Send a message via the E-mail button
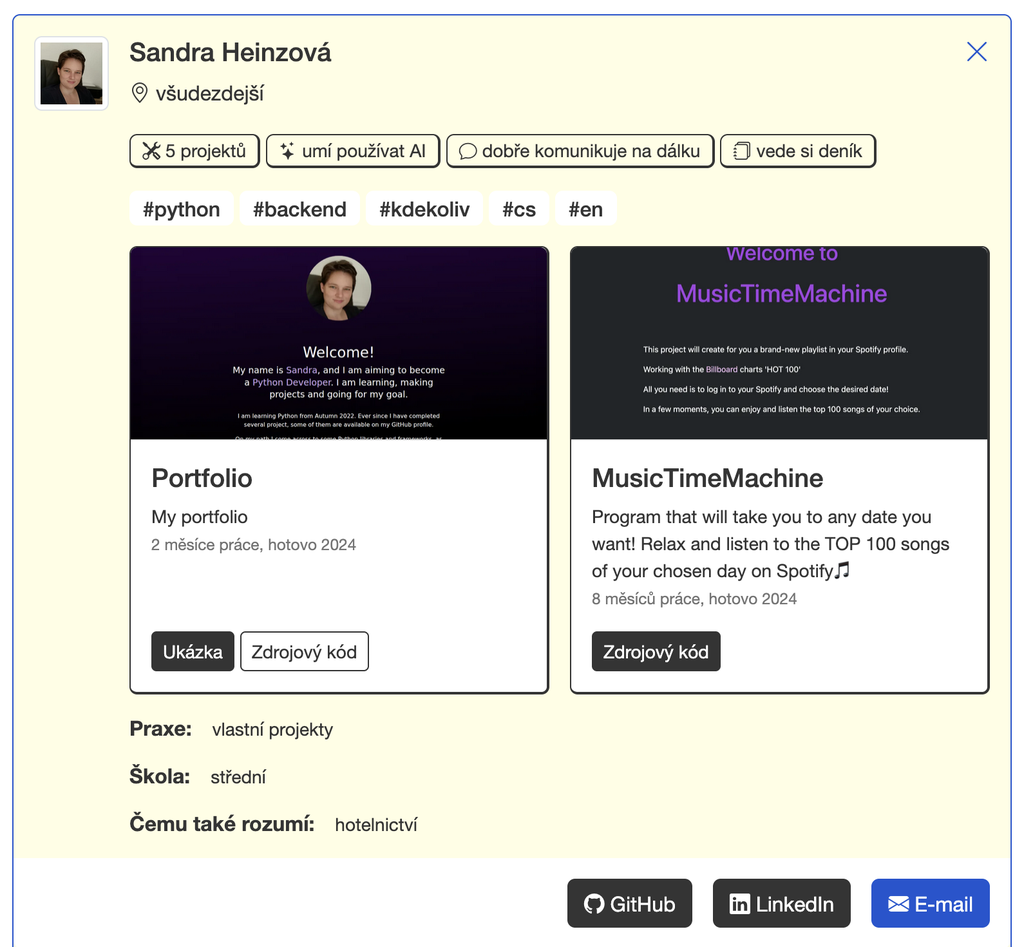Screen dimensions: 1024x947 pyautogui.click(x=930, y=904)
